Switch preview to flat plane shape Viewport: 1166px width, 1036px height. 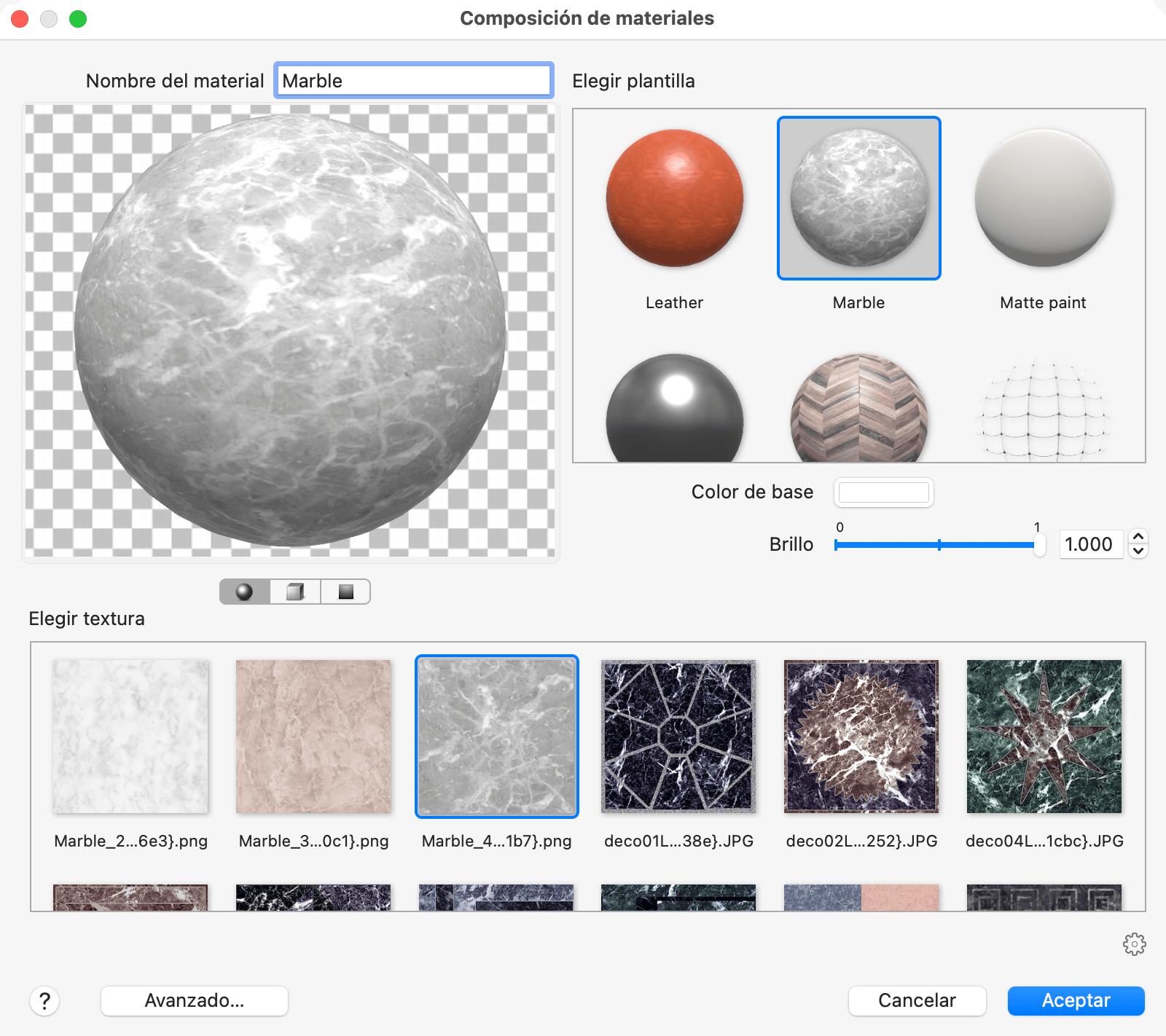click(x=345, y=592)
